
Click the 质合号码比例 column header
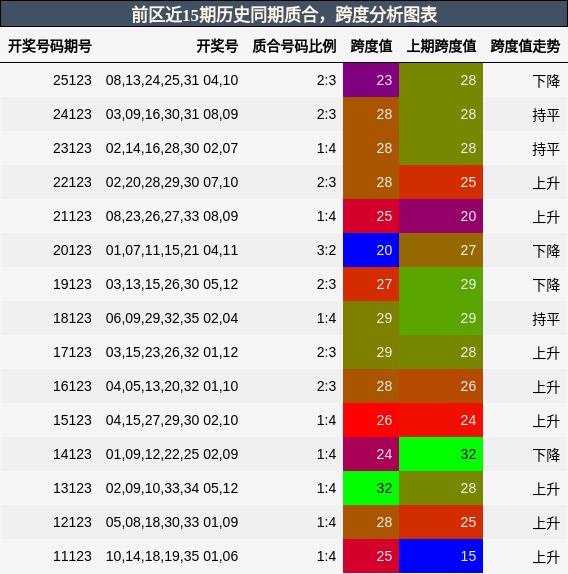pyautogui.click(x=294, y=46)
